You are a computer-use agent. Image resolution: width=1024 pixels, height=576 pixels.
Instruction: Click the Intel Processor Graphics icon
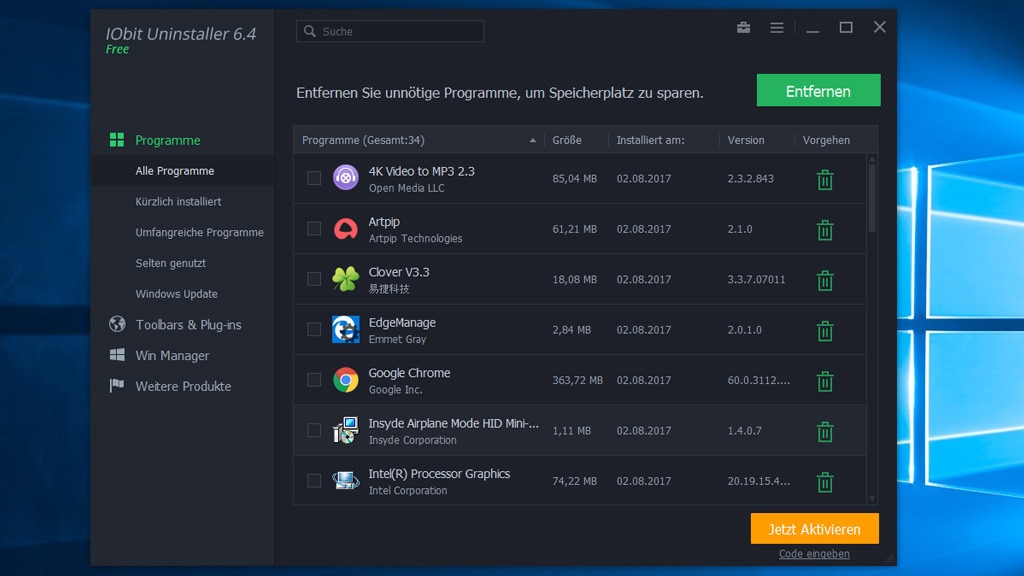[x=345, y=481]
